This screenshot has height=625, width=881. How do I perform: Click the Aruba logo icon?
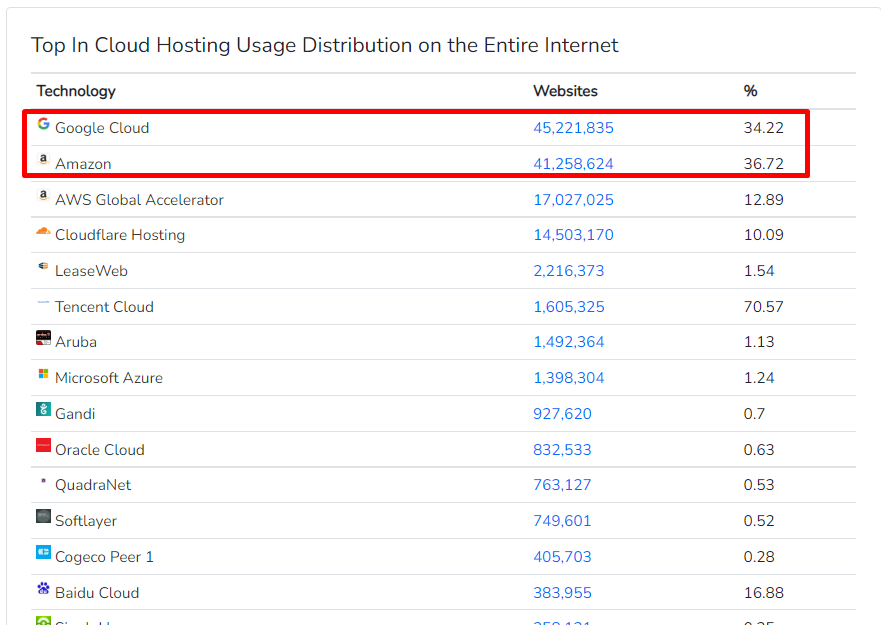[43, 337]
